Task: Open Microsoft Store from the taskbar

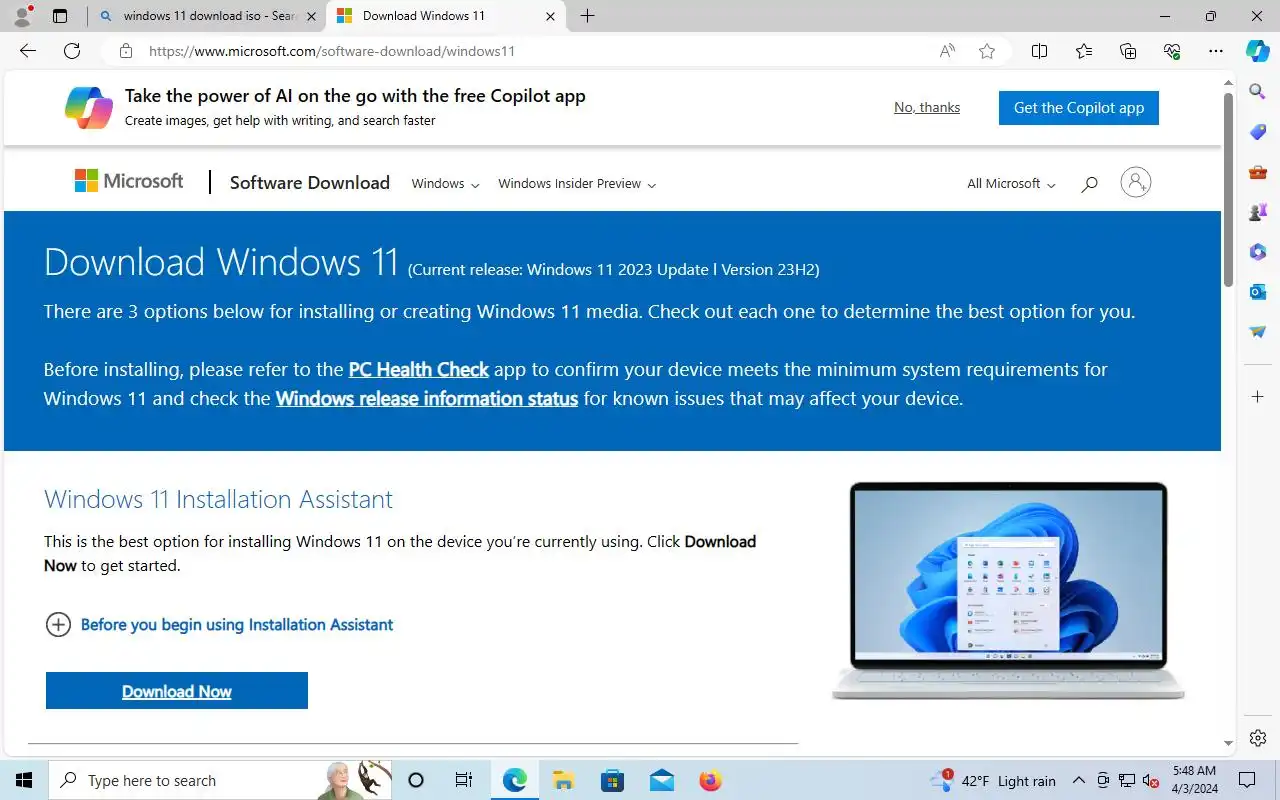Action: (x=612, y=780)
